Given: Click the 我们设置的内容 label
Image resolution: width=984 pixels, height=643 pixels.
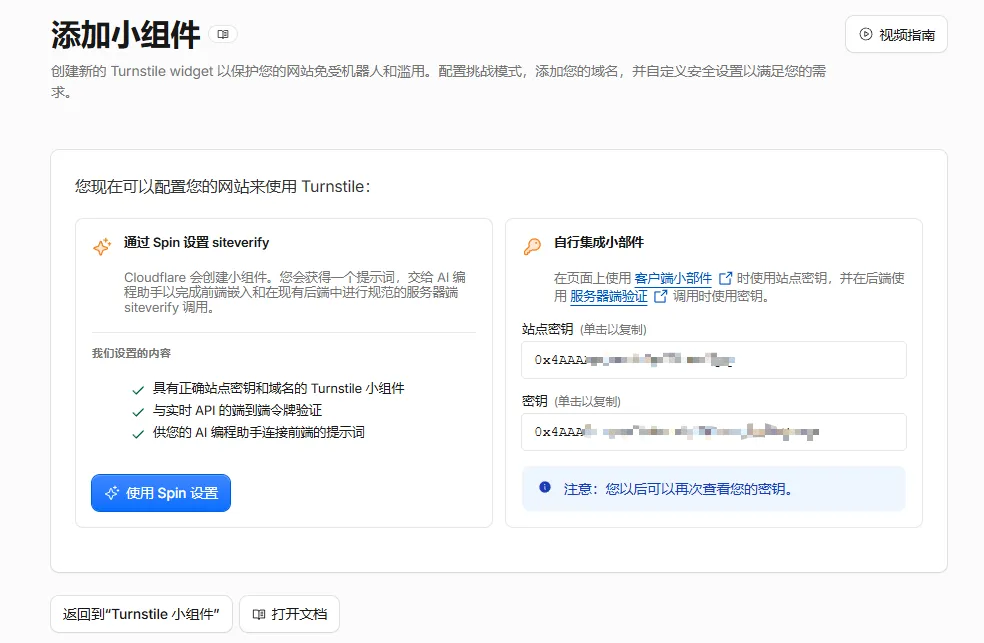Looking at the screenshot, I should point(131,353).
